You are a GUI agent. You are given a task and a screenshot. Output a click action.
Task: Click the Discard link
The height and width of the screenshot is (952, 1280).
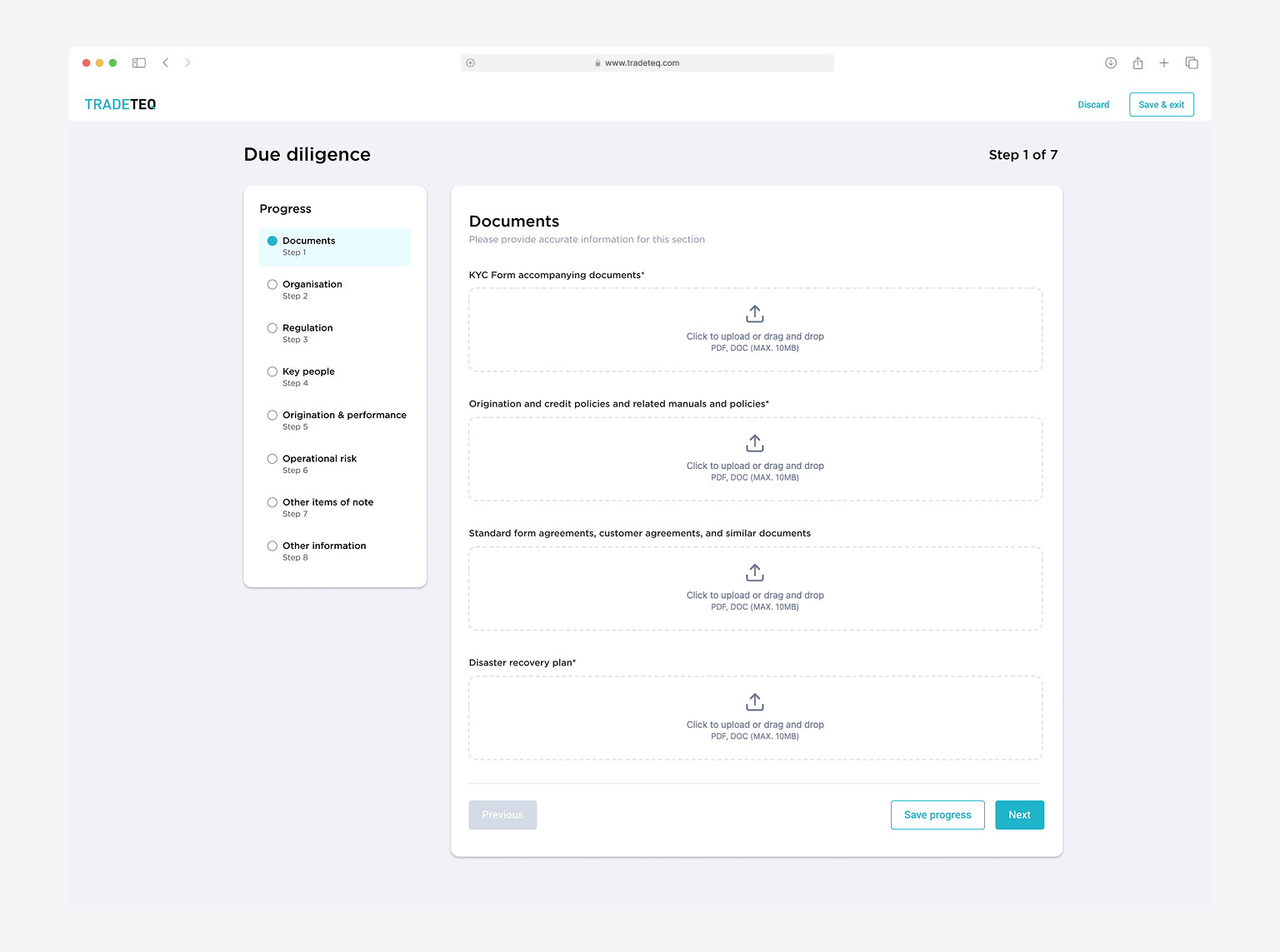click(x=1092, y=105)
